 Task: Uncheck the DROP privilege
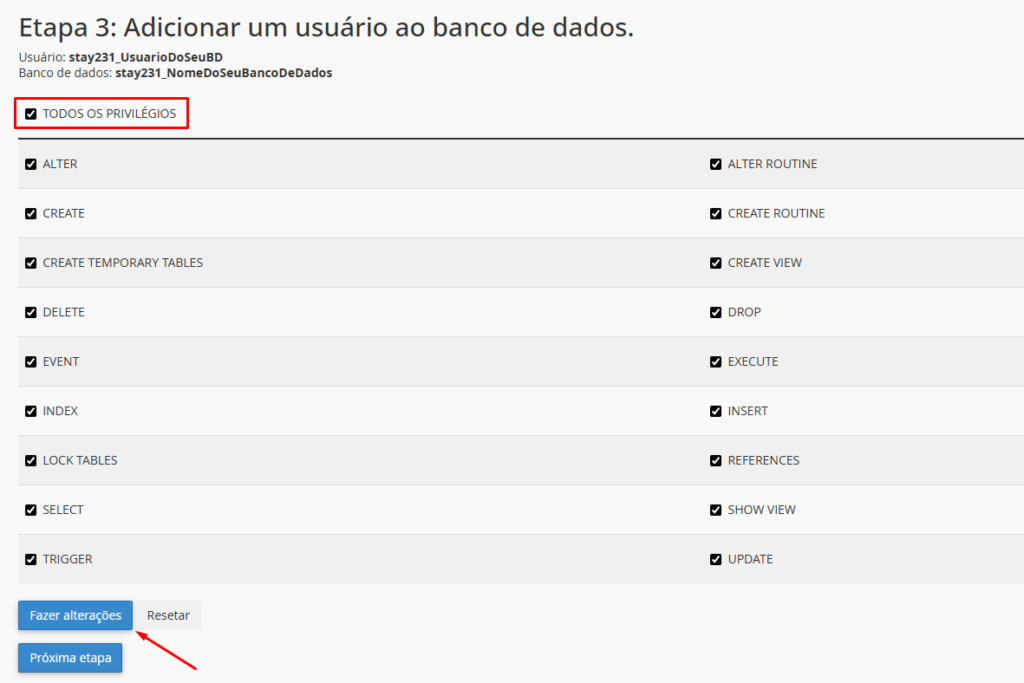[715, 312]
